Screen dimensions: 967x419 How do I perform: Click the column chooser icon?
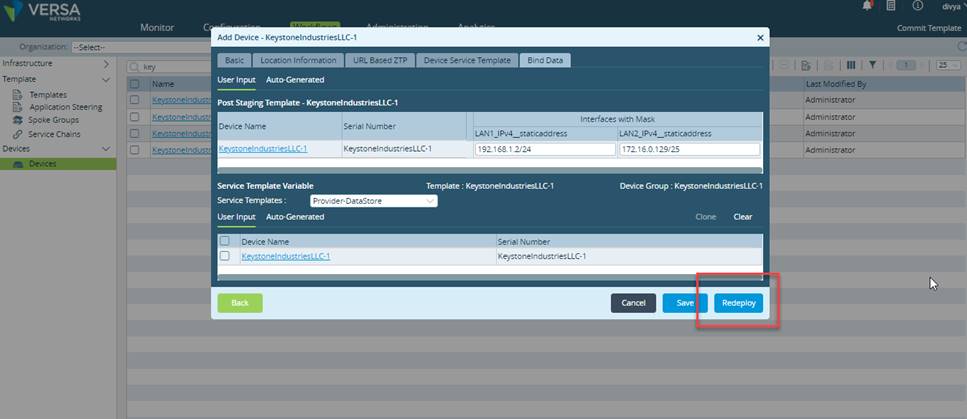(851, 65)
